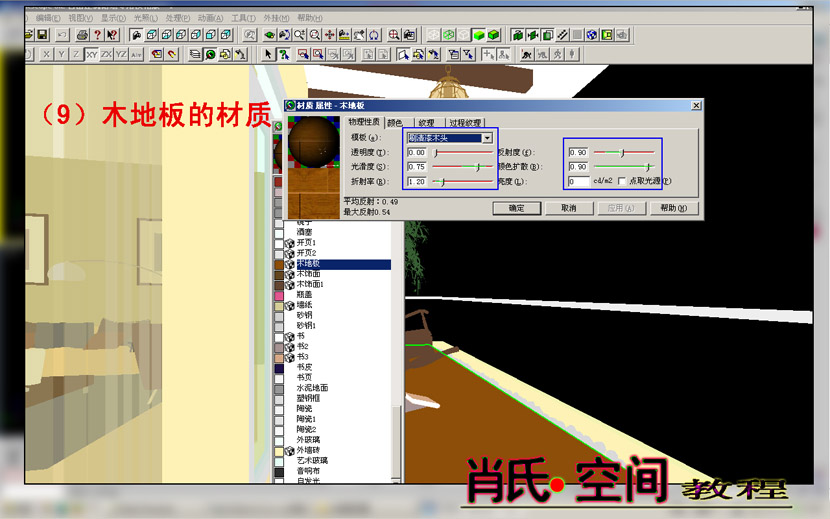The image size is (830, 519).
Task: Enable the 点取光源 checkbox
Action: click(x=622, y=181)
